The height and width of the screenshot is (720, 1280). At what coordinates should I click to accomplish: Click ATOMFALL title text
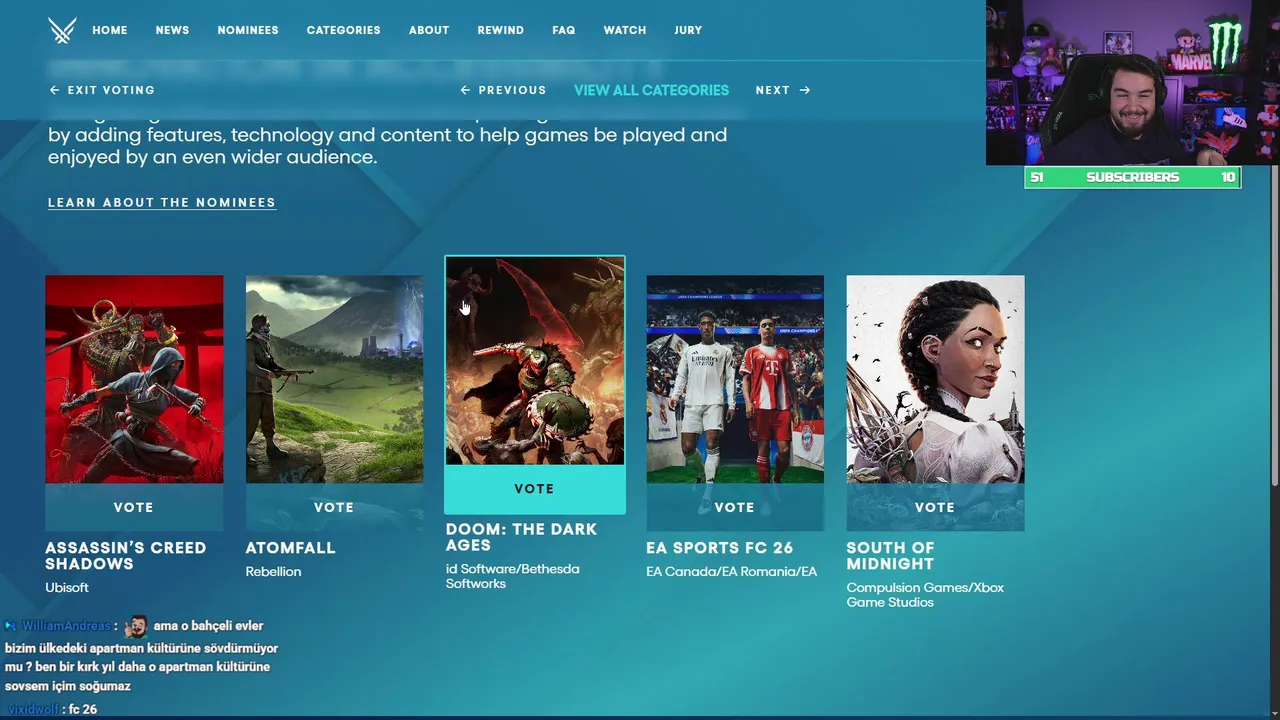pos(291,548)
